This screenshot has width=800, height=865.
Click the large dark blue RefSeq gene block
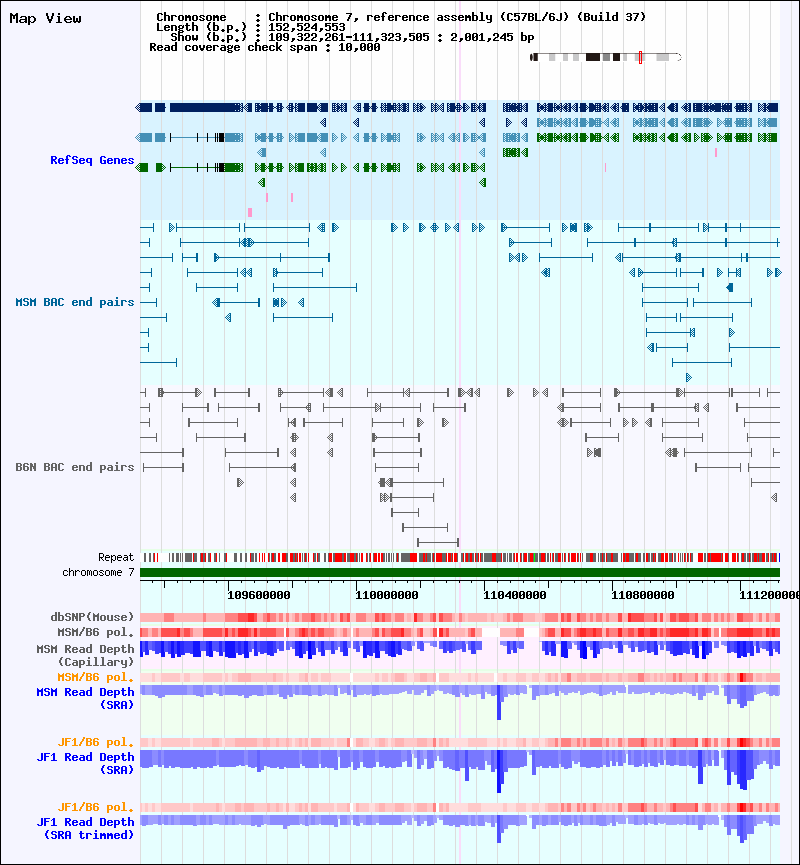coord(205,107)
